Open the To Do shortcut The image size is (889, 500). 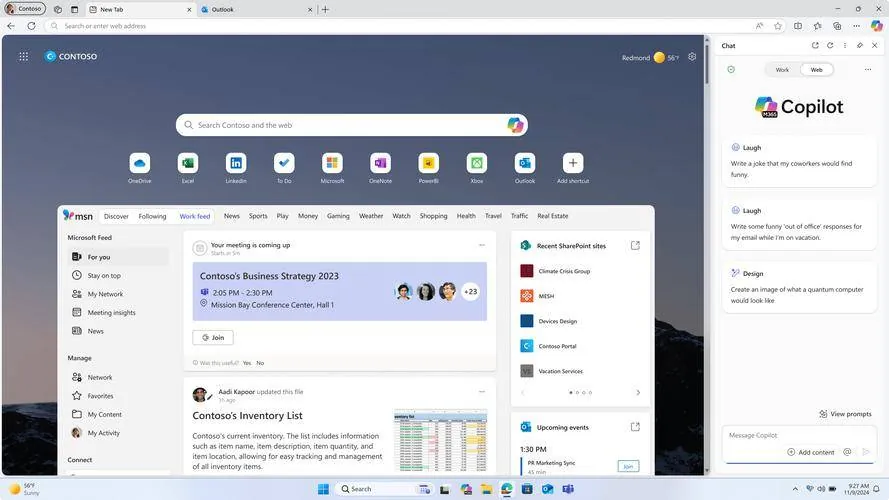click(284, 163)
